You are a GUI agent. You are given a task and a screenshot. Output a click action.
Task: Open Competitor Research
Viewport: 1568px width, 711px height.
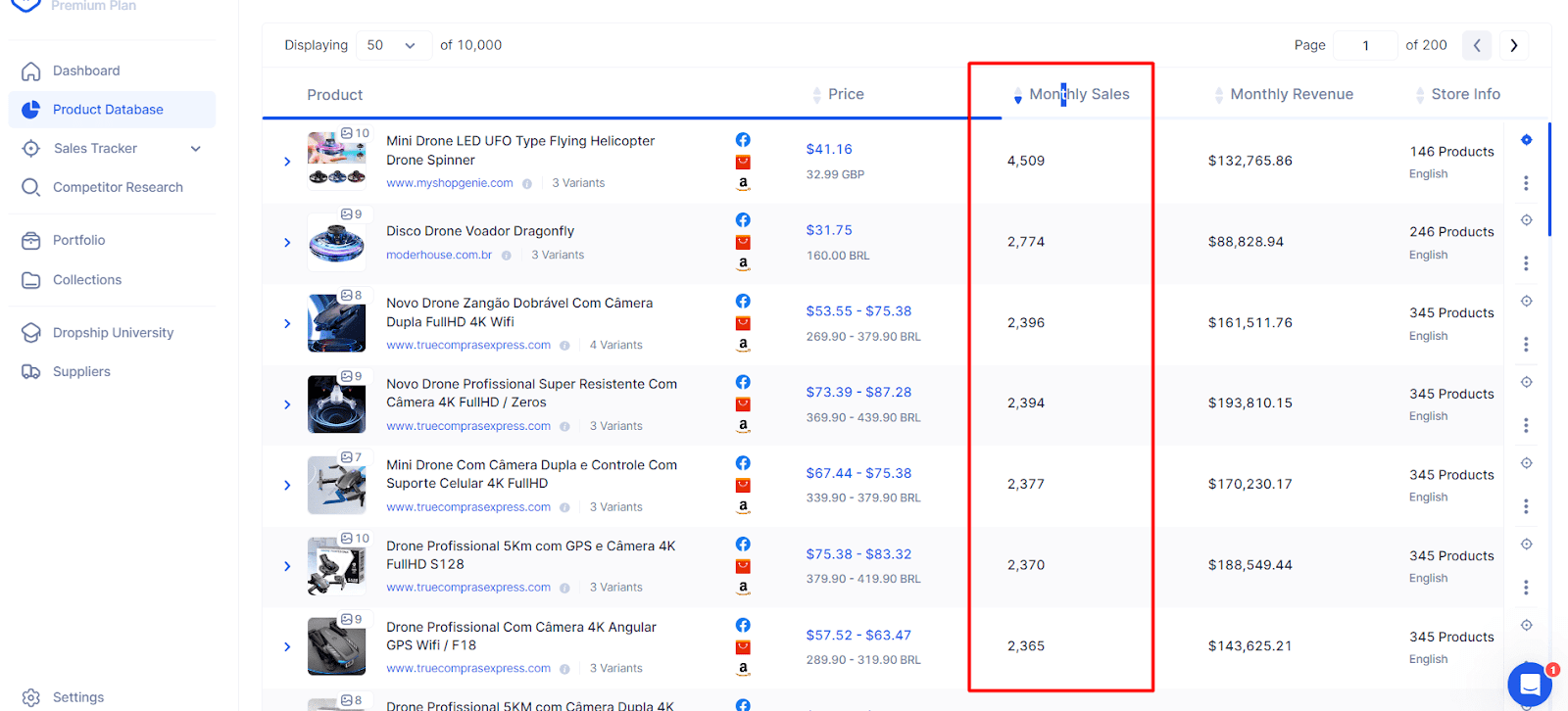118,187
